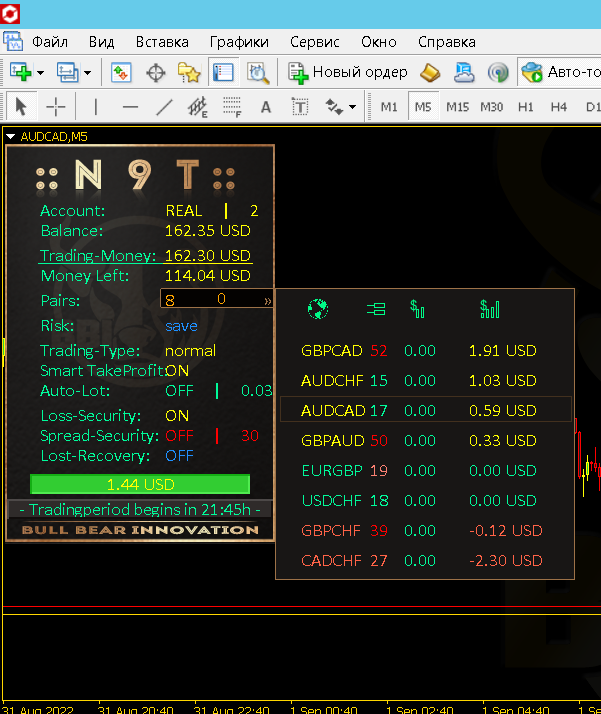Image resolution: width=601 pixels, height=714 pixels.
Task: Toggle Auto-Lot OFF switch
Action: pos(179,391)
